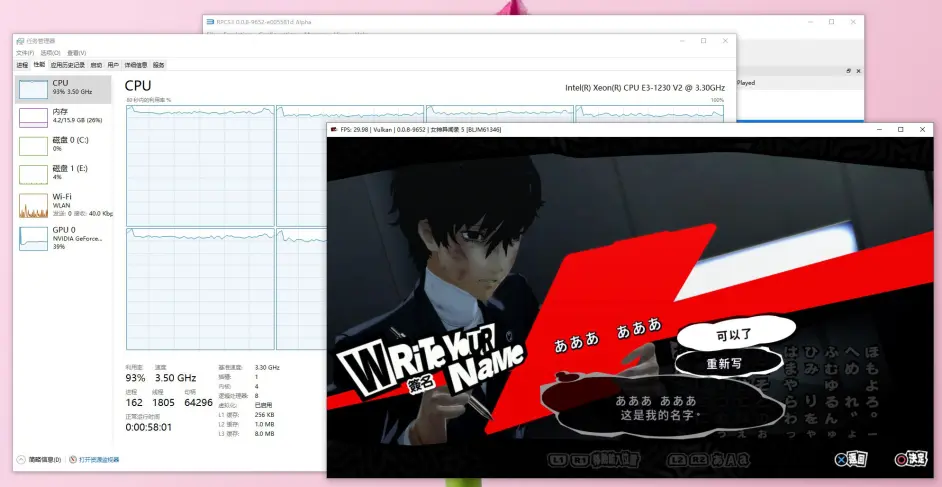The image size is (942, 487).
Task: Switch to the 用户 tab
Action: click(114, 65)
